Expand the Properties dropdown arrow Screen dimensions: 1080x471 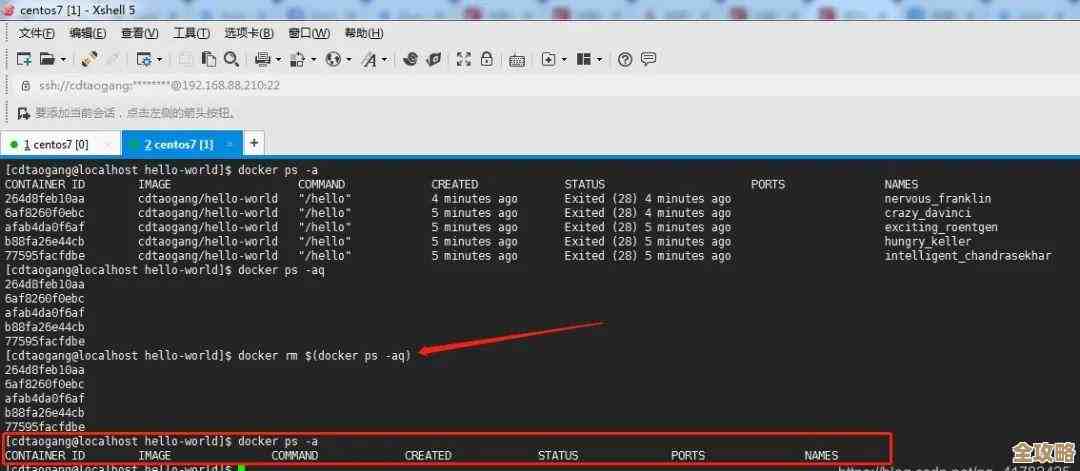tap(160, 60)
